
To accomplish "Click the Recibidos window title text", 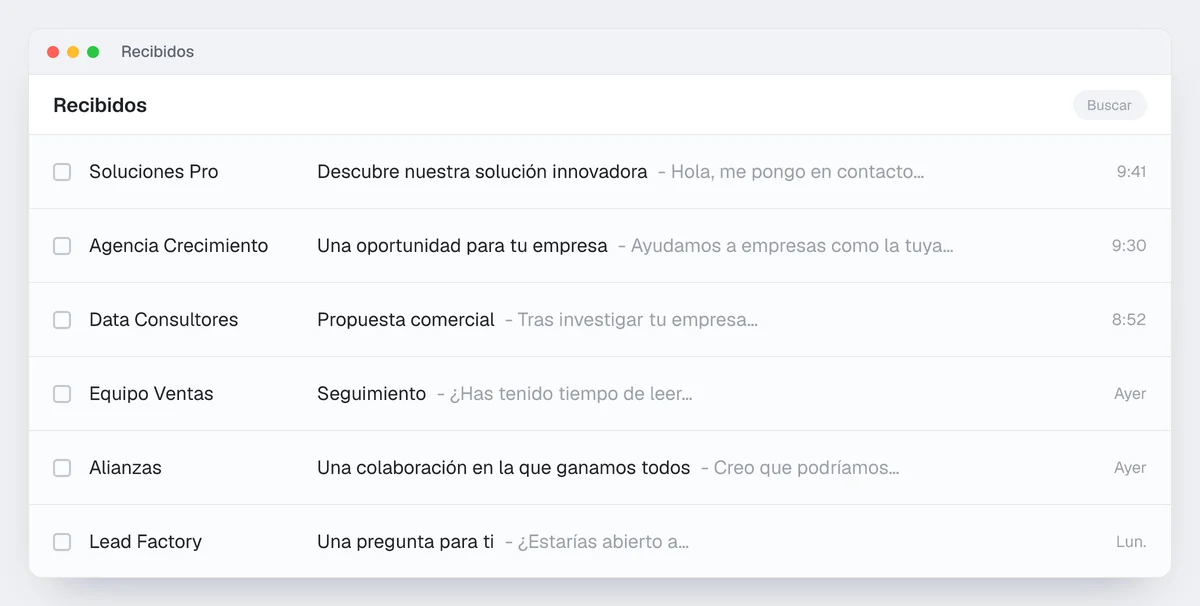I will point(158,52).
